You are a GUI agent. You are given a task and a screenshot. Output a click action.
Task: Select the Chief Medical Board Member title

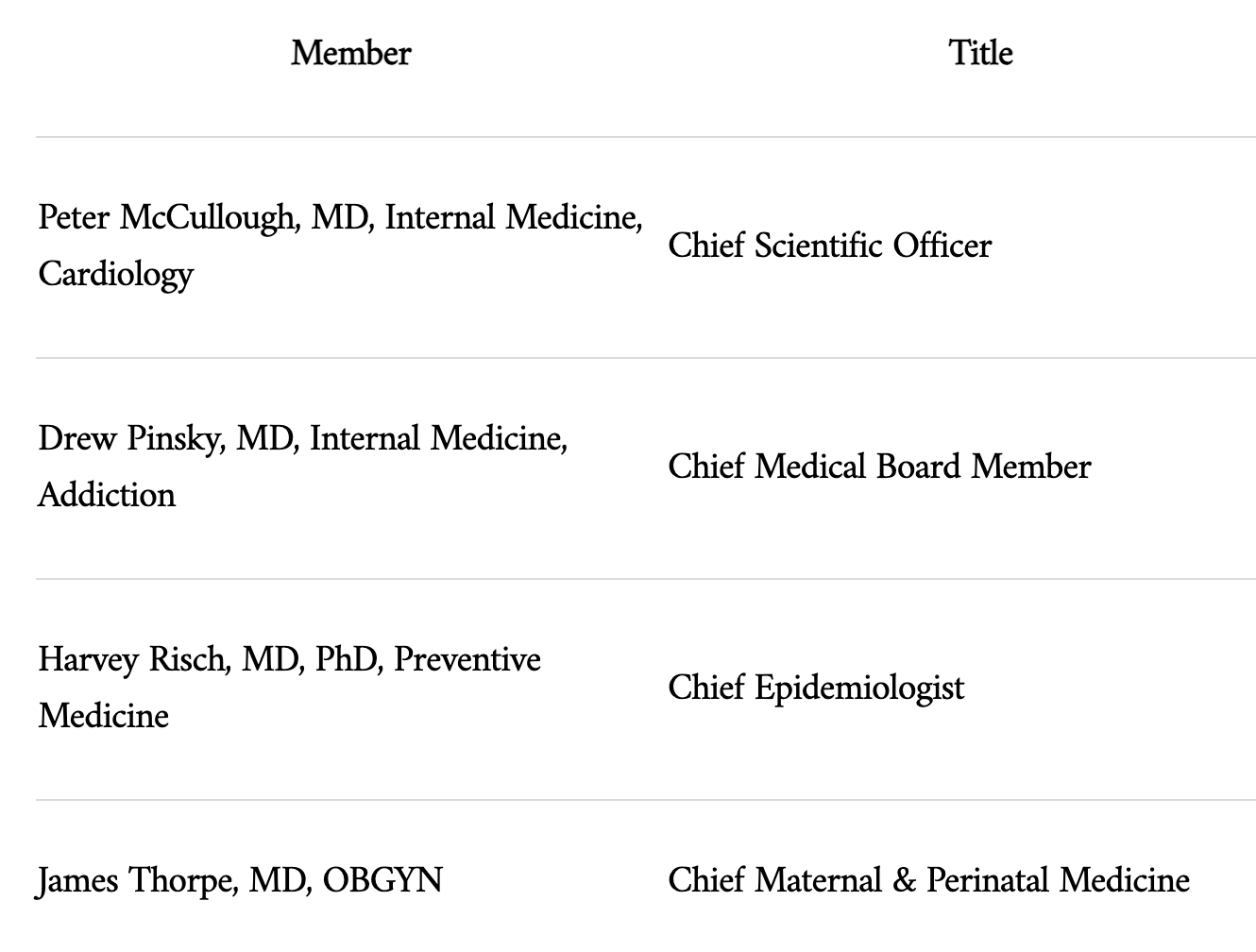[879, 467]
